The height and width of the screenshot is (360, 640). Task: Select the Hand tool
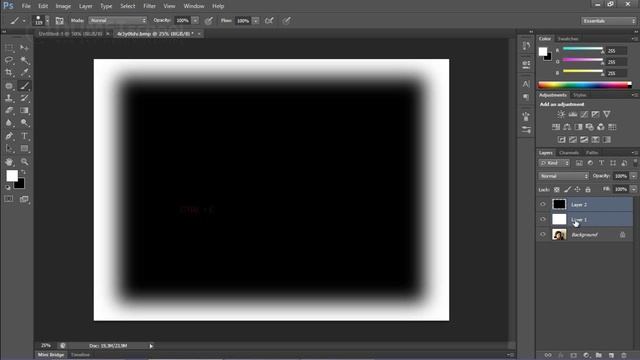click(9, 162)
